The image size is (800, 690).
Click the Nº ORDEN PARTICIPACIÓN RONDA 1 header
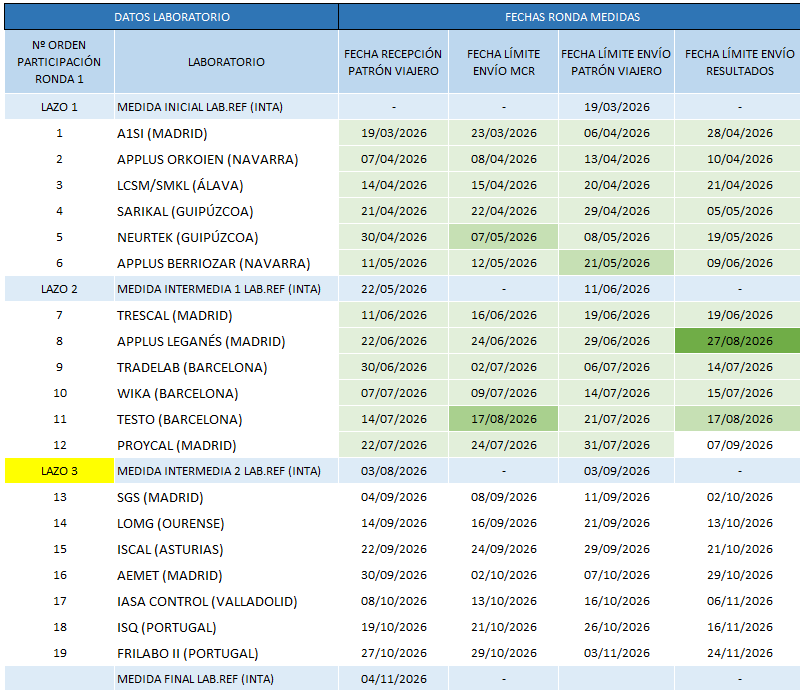click(x=59, y=62)
